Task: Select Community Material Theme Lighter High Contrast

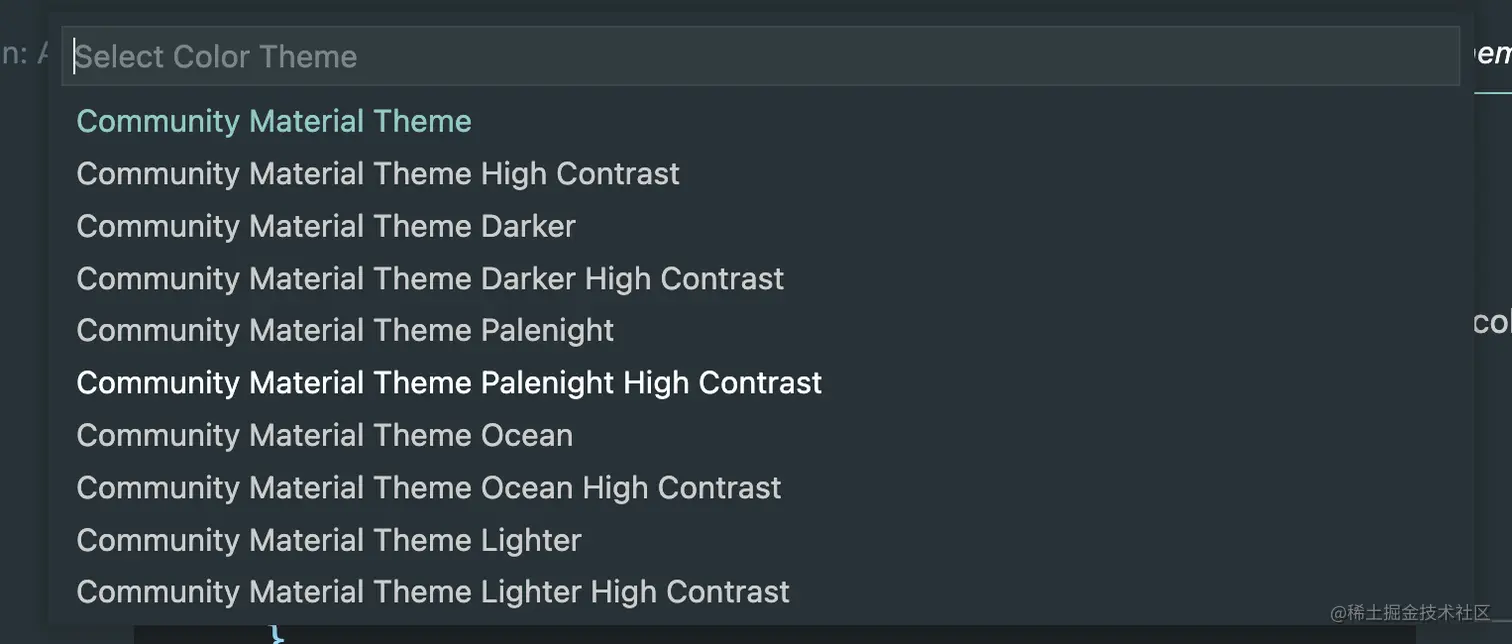Action: pyautogui.click(x=433, y=592)
